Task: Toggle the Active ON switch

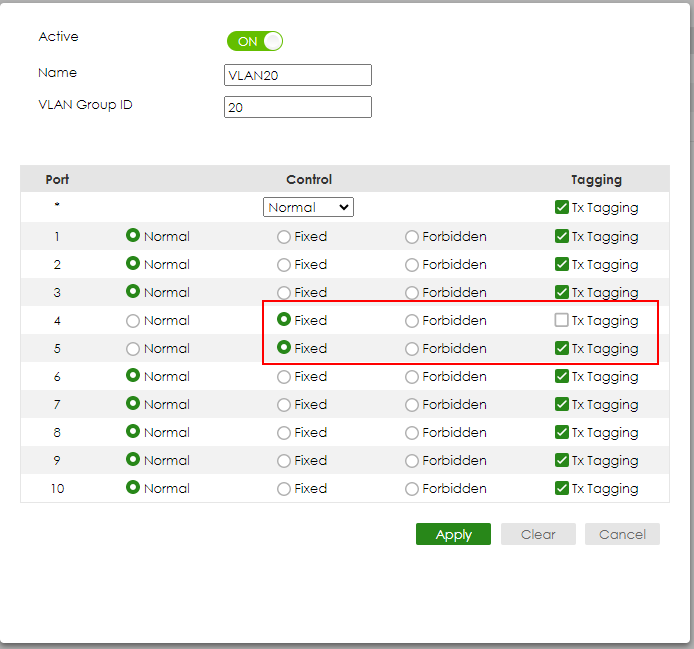Action: point(255,41)
